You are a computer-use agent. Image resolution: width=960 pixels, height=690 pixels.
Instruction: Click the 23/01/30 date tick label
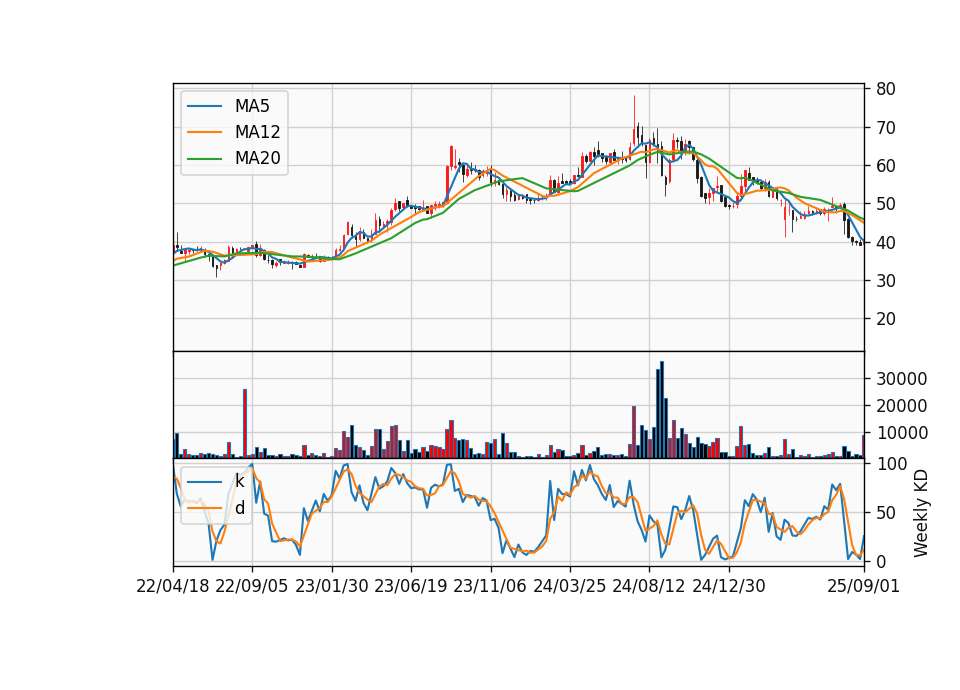(332, 586)
